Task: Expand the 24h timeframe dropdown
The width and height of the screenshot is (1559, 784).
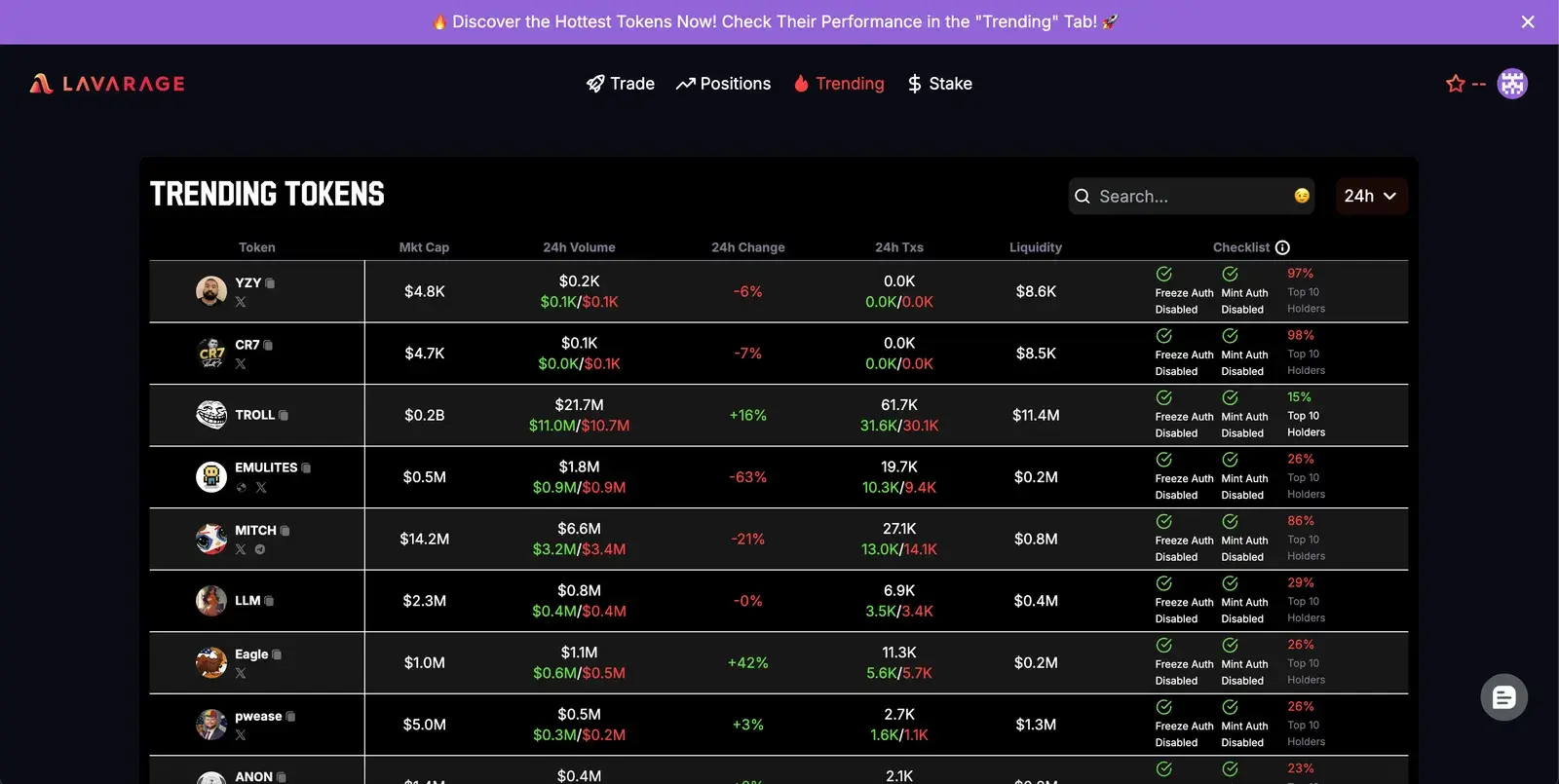Action: [1371, 196]
